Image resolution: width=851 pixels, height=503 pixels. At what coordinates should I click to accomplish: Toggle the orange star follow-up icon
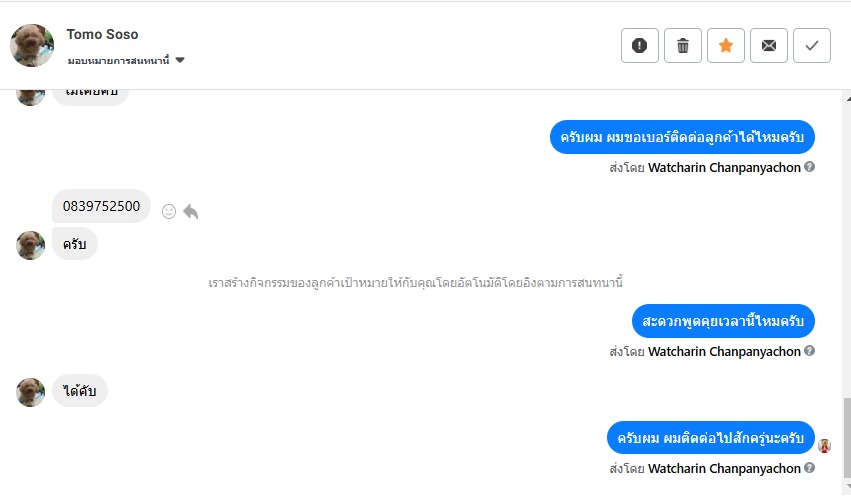click(x=726, y=45)
